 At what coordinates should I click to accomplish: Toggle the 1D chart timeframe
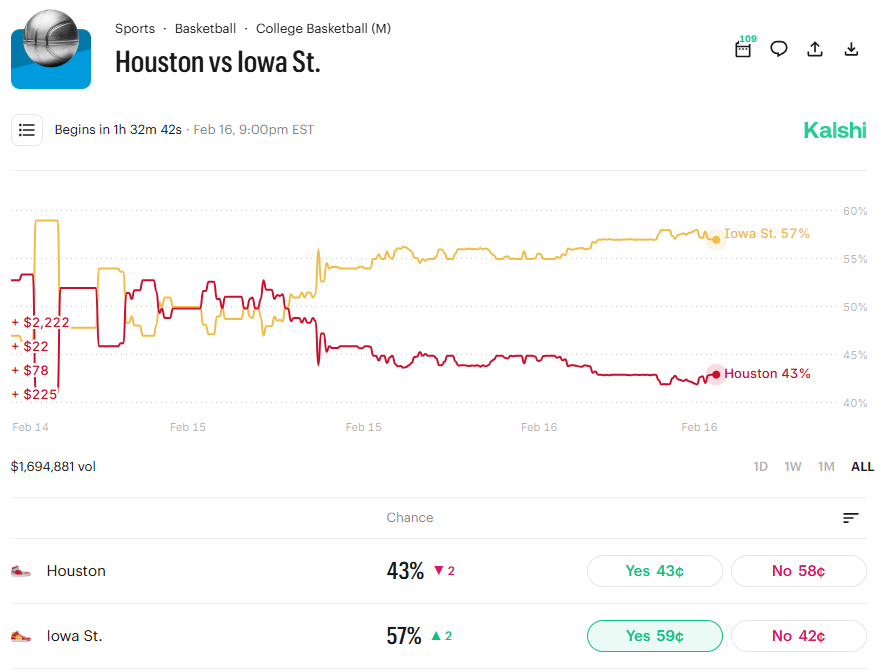coord(760,466)
